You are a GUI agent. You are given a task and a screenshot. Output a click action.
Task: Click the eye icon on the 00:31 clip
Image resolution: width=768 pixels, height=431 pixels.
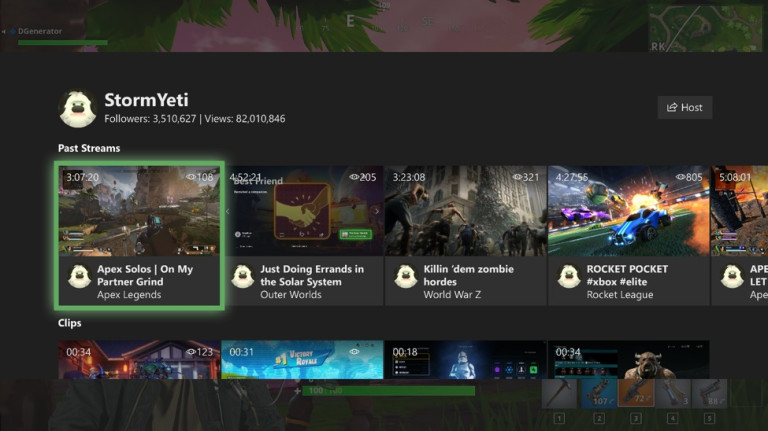(357, 352)
